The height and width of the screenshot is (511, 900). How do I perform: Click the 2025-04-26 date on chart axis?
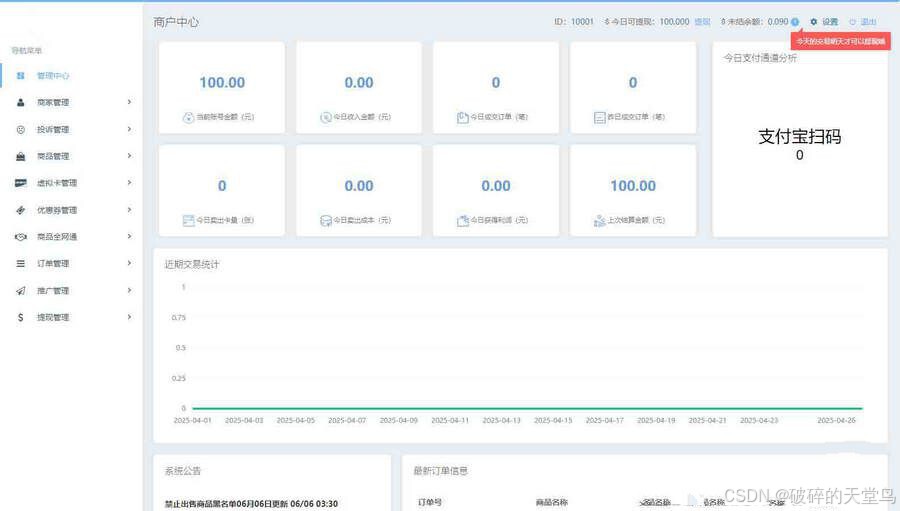[836, 420]
